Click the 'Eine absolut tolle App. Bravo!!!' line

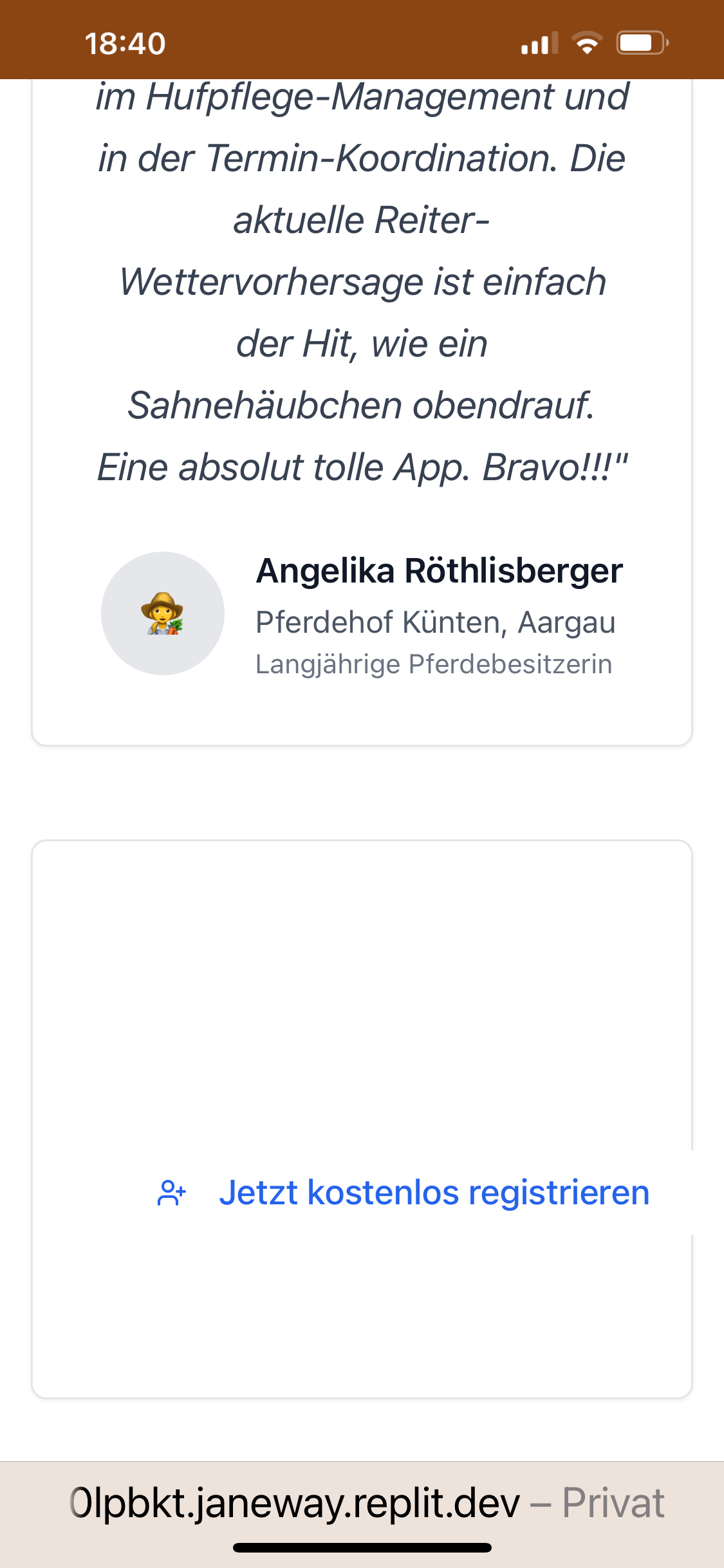click(362, 467)
